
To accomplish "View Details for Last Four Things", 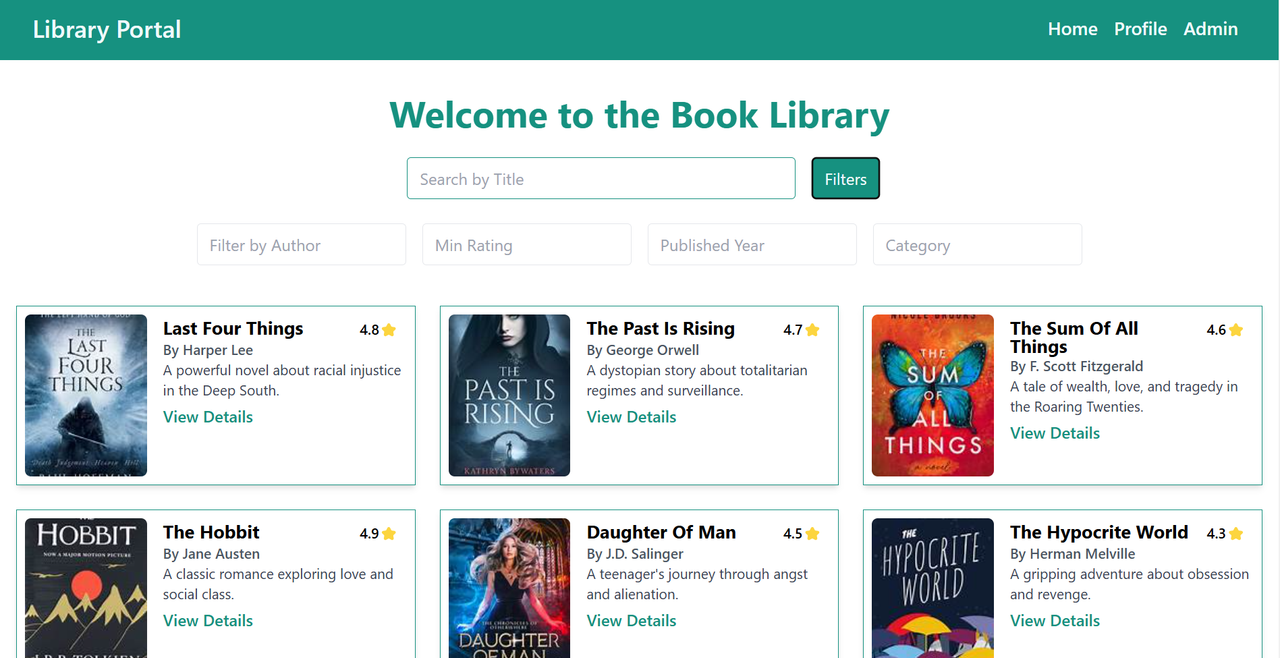I will click(208, 417).
